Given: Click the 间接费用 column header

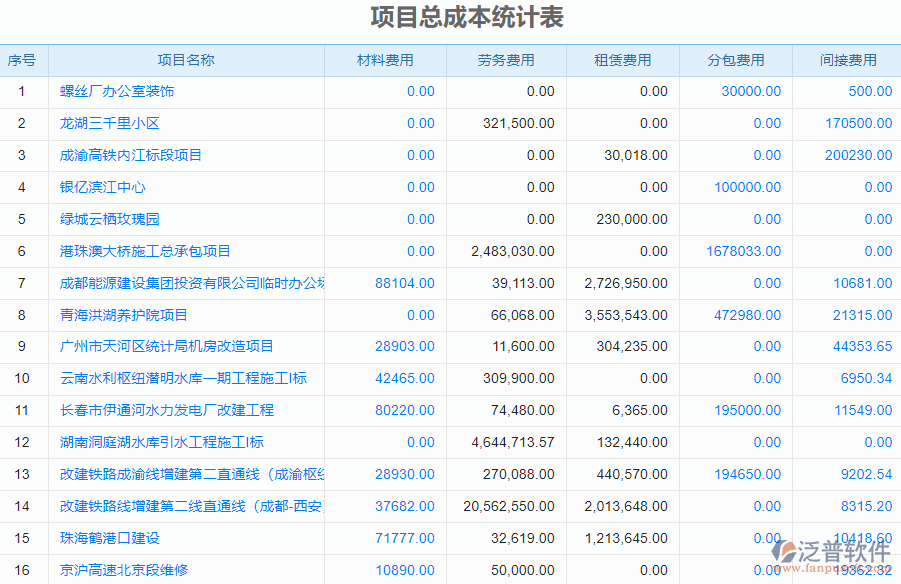Looking at the screenshot, I should pos(848,61).
